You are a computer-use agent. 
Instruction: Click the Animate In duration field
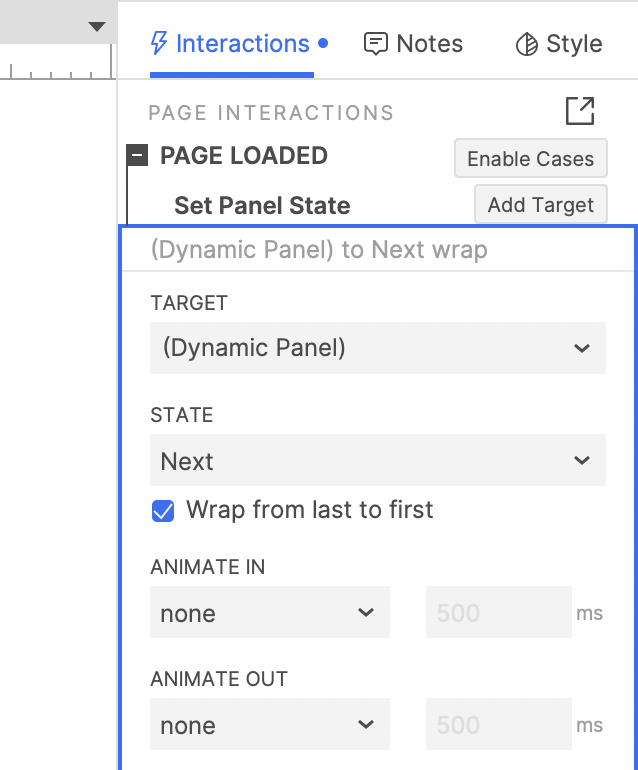(499, 613)
